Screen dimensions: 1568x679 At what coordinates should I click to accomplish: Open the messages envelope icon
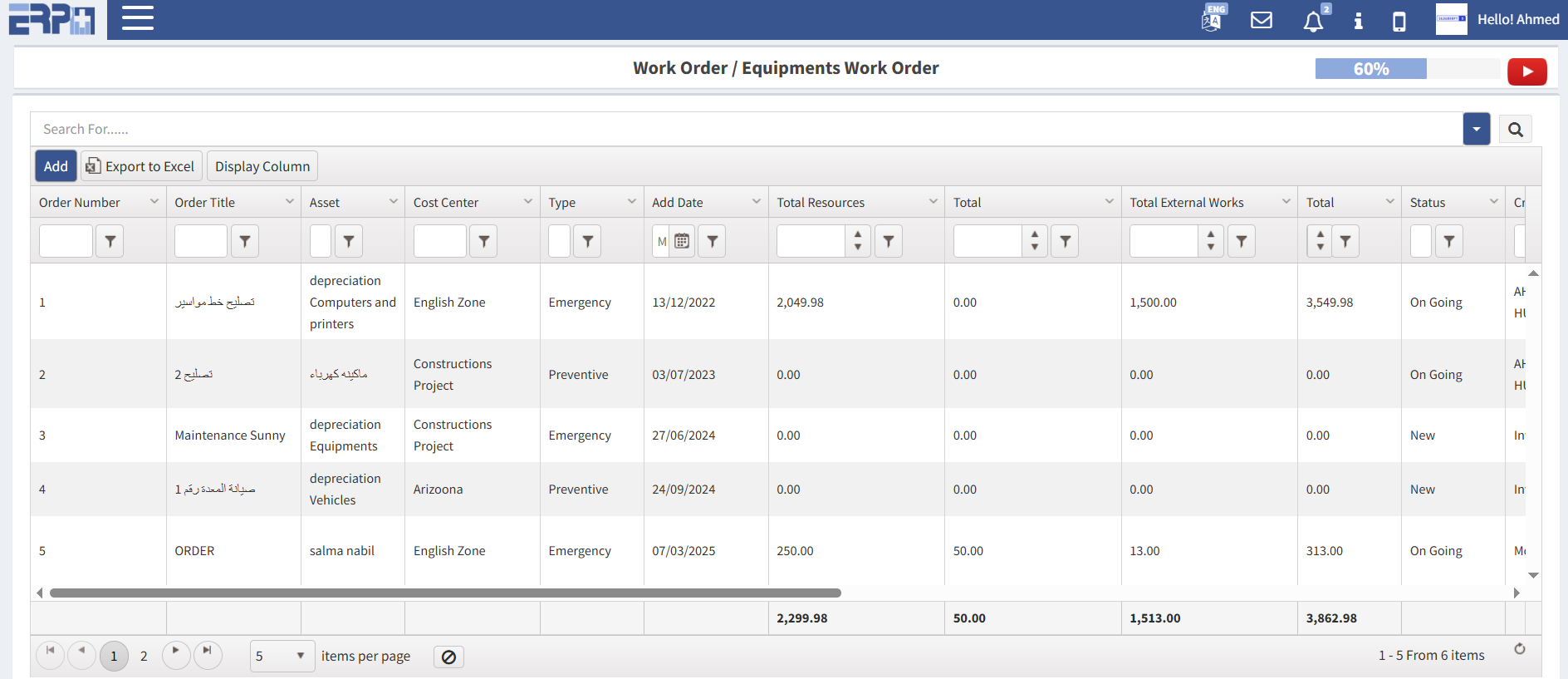1262,20
